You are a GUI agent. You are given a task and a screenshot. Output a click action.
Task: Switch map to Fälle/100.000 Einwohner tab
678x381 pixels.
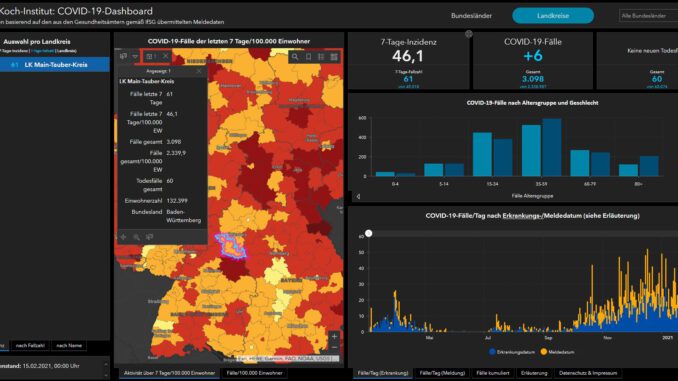[254, 373]
